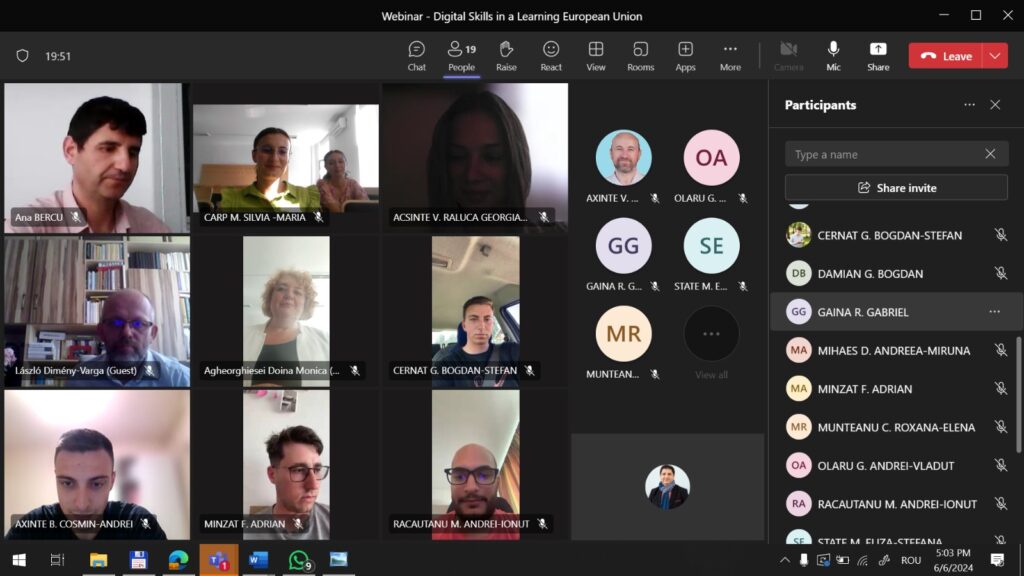Open more options for GAINA R. GABRIEL

[x=994, y=312]
